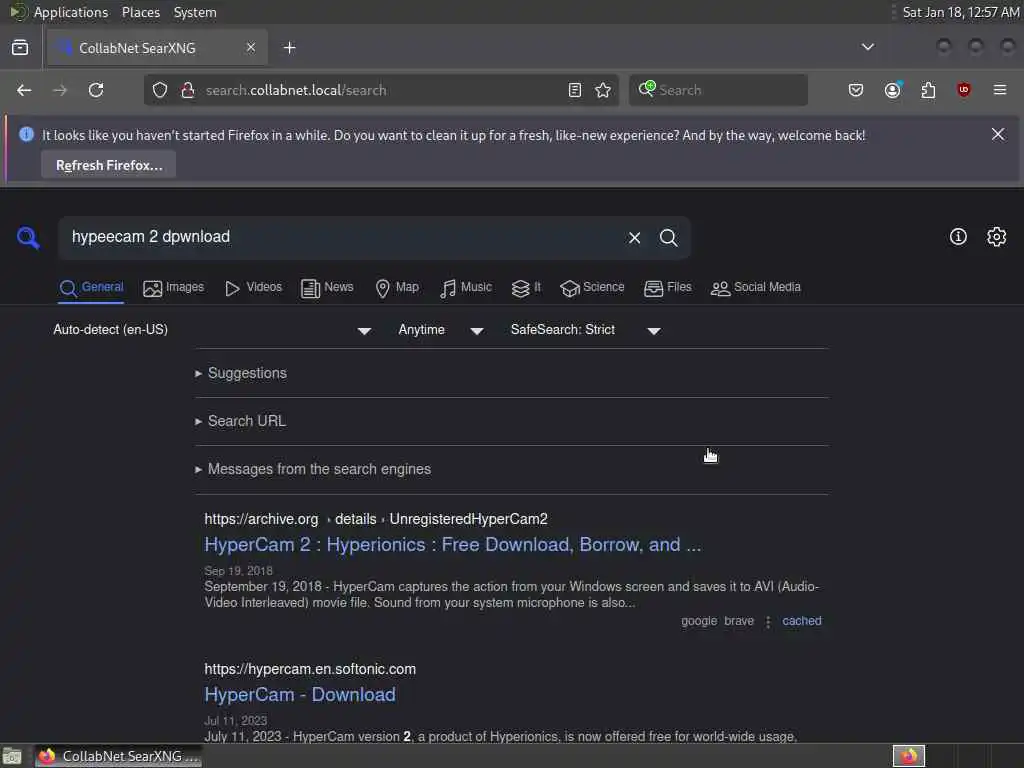Open the extensions puzzle icon
Screen dimensions: 1024x768
[928, 90]
